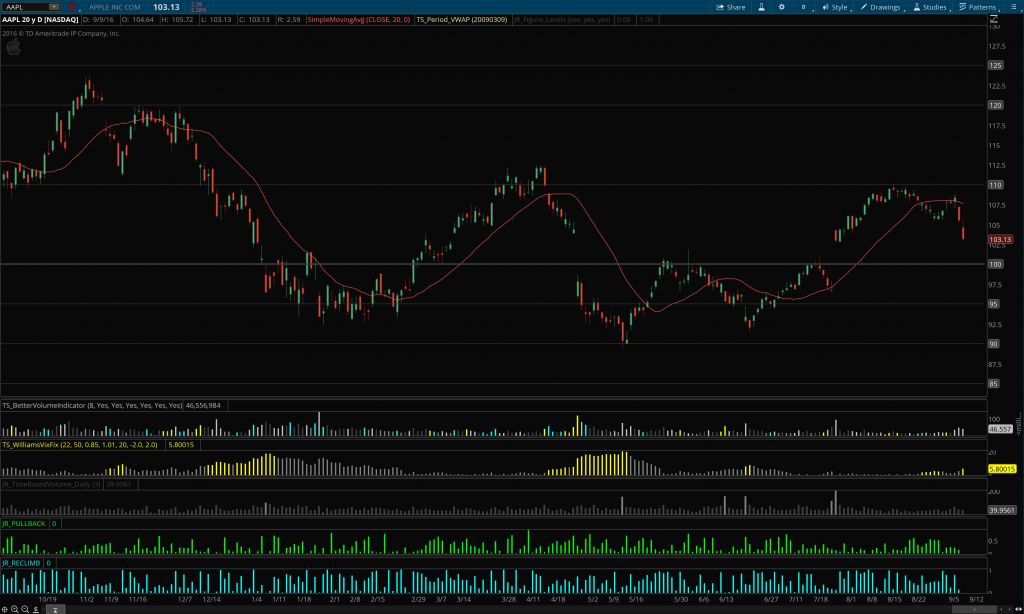Click the crosshair pan tool icon
Viewport: 1024px width, 614px height.
pos(5,609)
